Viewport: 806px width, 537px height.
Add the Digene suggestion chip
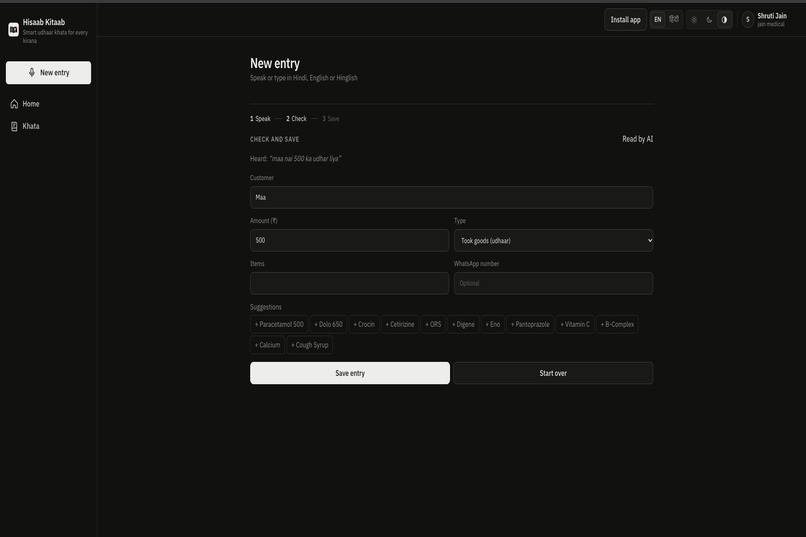463,324
